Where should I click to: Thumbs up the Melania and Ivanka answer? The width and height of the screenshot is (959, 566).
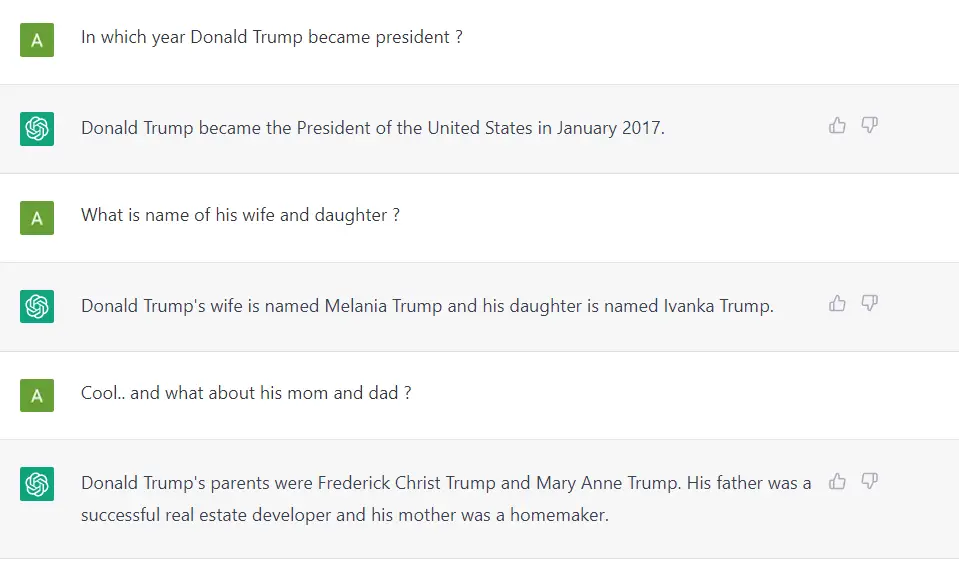(837, 303)
